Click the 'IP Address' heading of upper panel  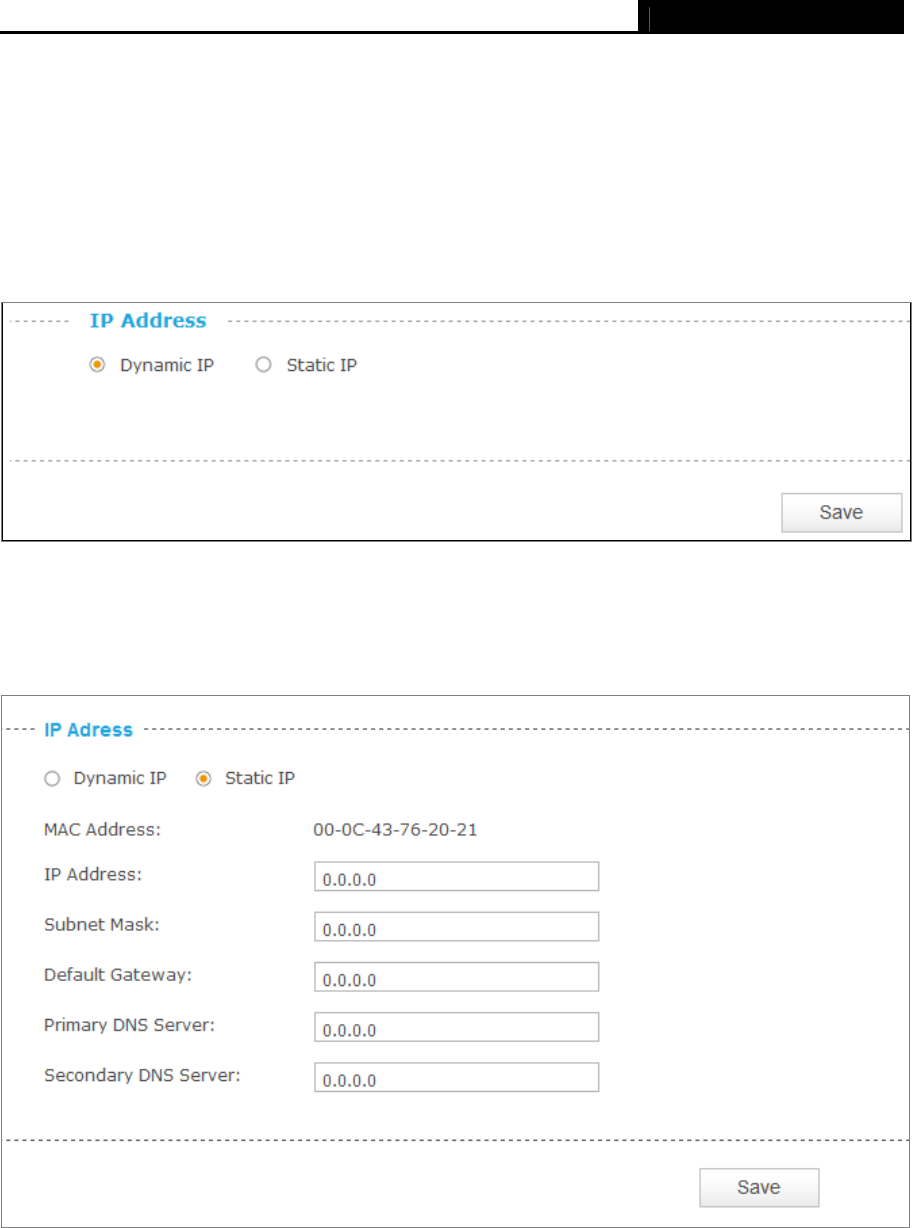click(x=148, y=321)
